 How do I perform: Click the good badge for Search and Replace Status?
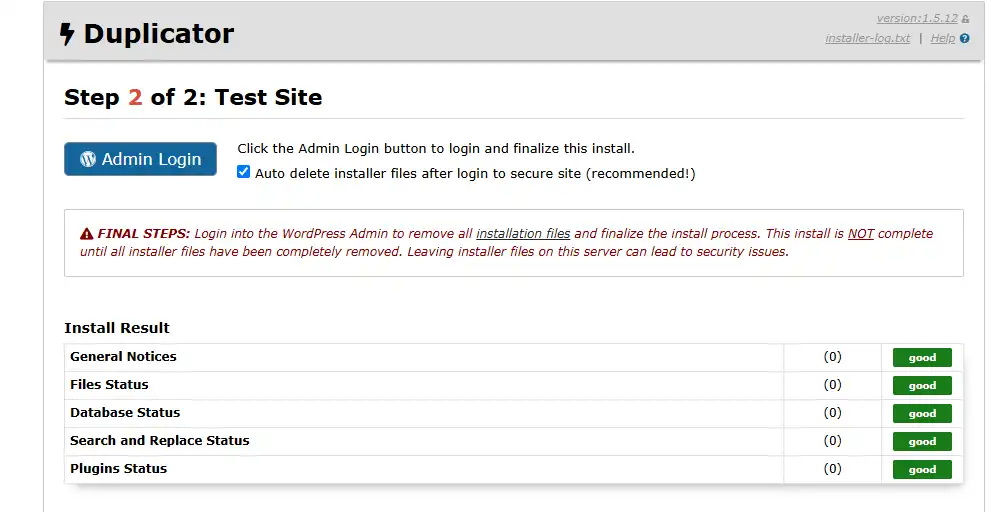tap(922, 442)
